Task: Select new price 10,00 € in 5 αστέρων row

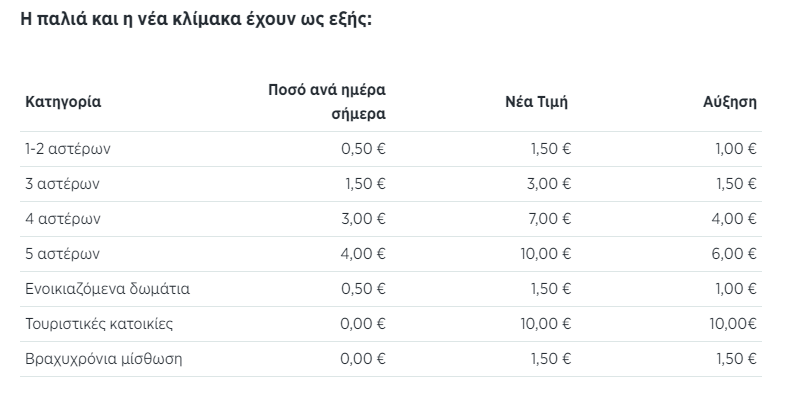Action: click(546, 253)
